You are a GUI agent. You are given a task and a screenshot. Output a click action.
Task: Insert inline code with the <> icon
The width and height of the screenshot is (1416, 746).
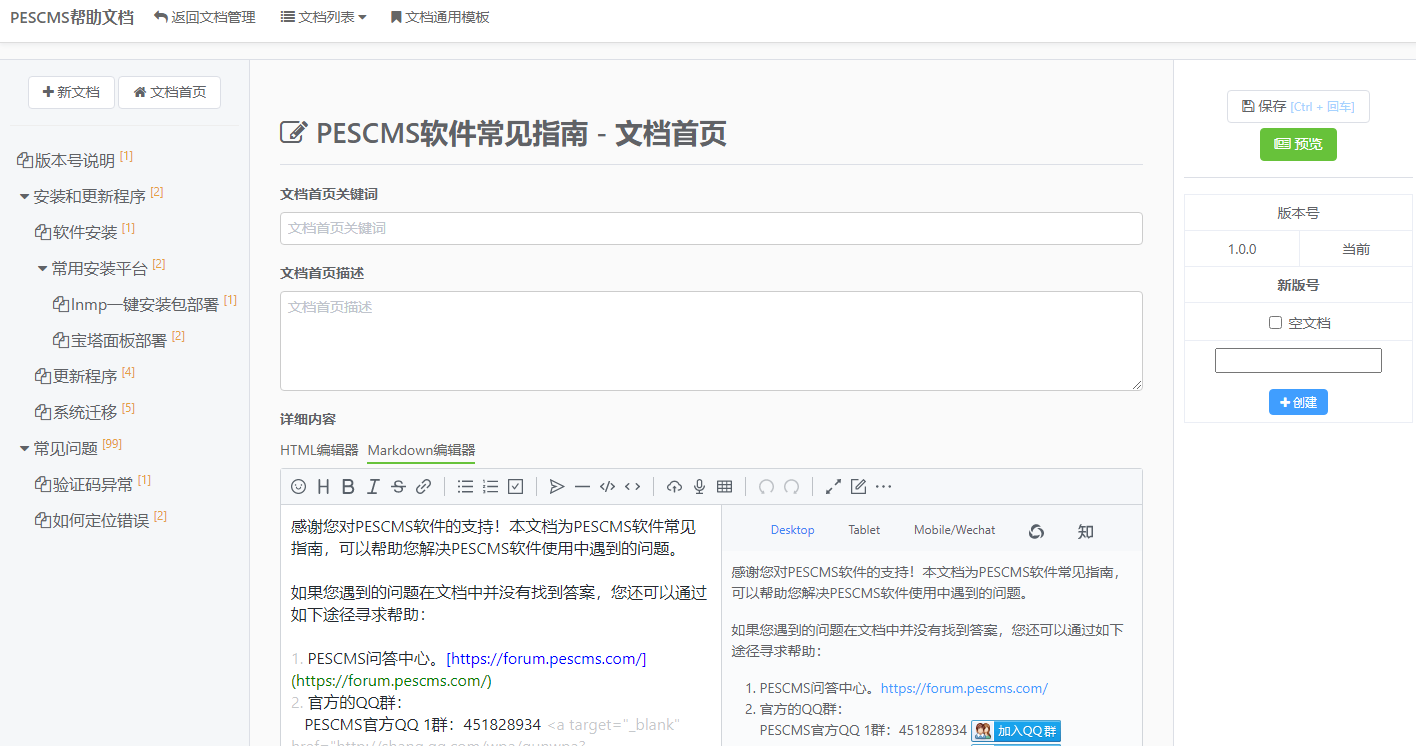coord(632,487)
